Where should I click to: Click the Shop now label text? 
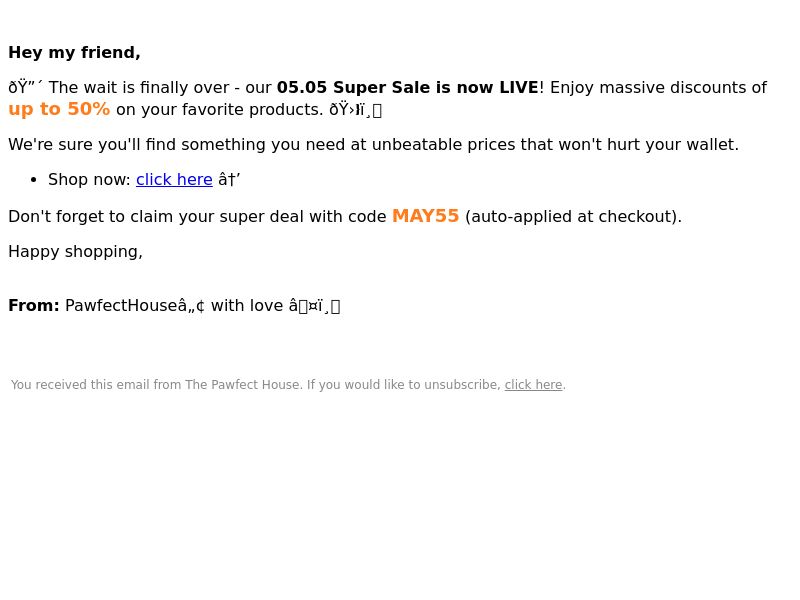click(x=89, y=180)
